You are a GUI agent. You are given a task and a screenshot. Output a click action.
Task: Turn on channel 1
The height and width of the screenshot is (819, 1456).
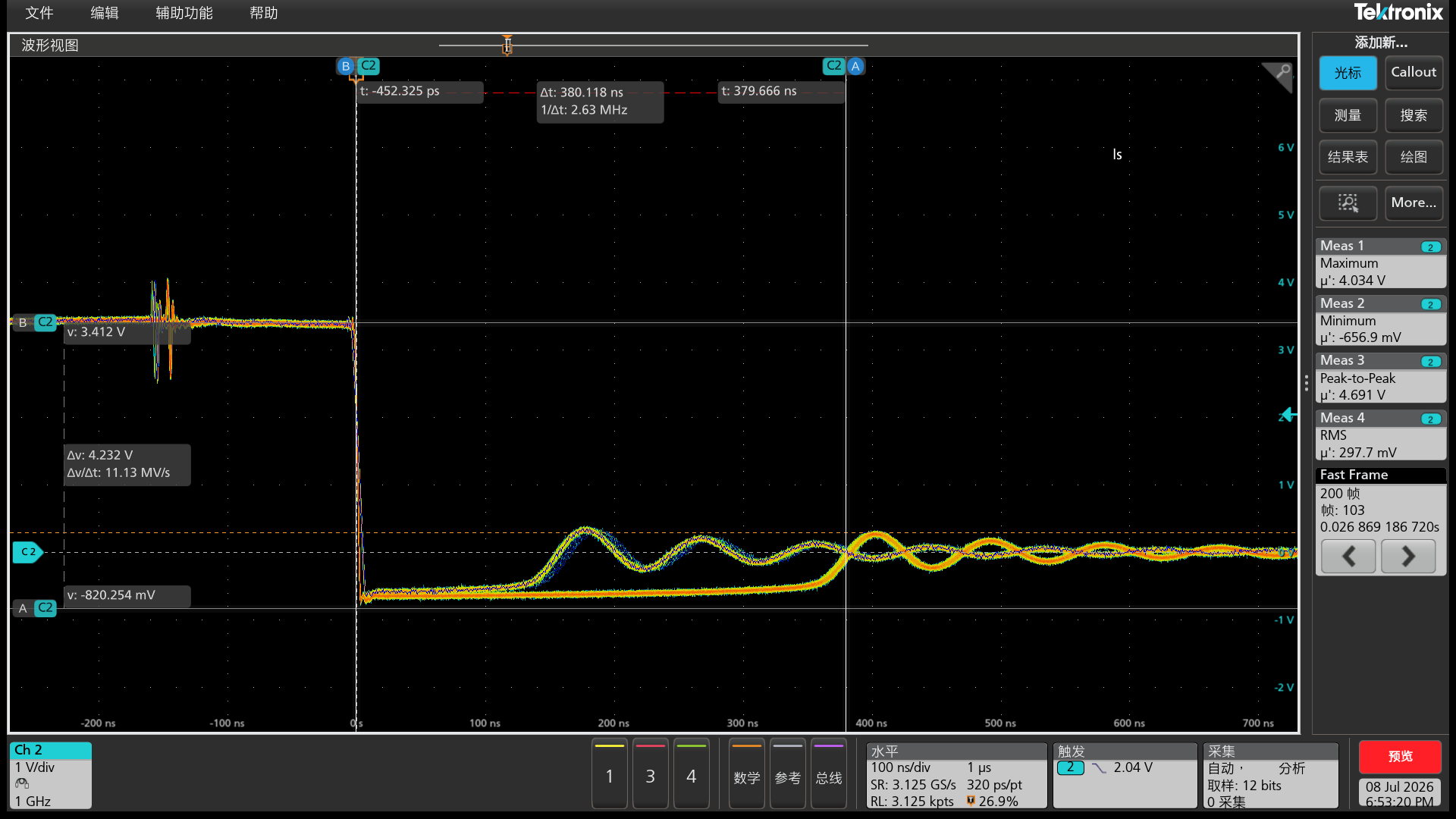point(610,775)
